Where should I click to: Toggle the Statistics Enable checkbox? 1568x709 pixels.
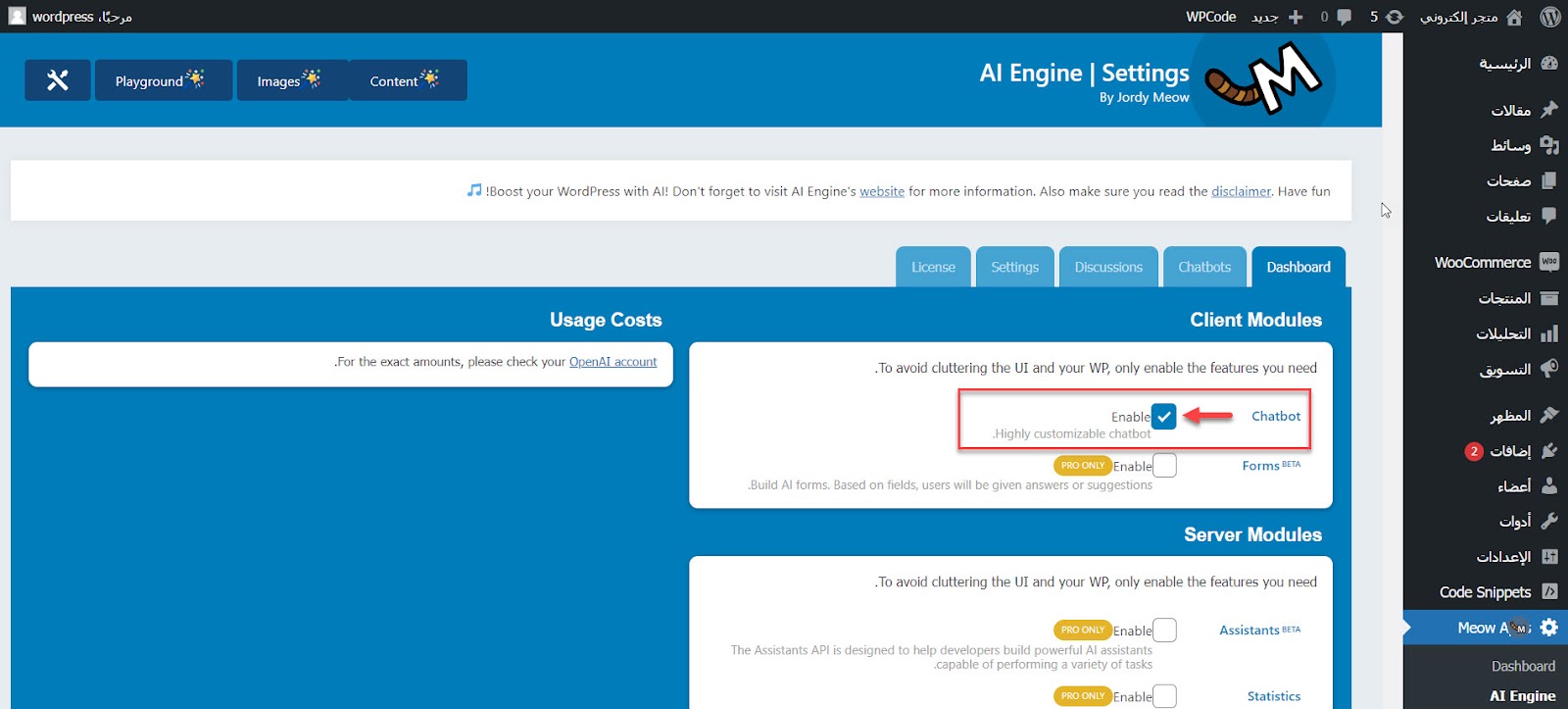[x=1164, y=696]
